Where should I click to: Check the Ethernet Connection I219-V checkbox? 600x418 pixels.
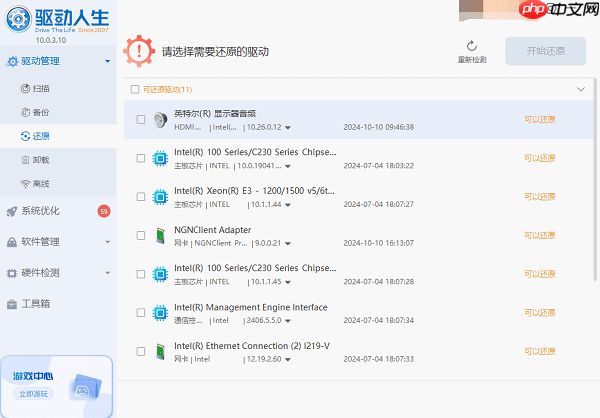coord(141,351)
